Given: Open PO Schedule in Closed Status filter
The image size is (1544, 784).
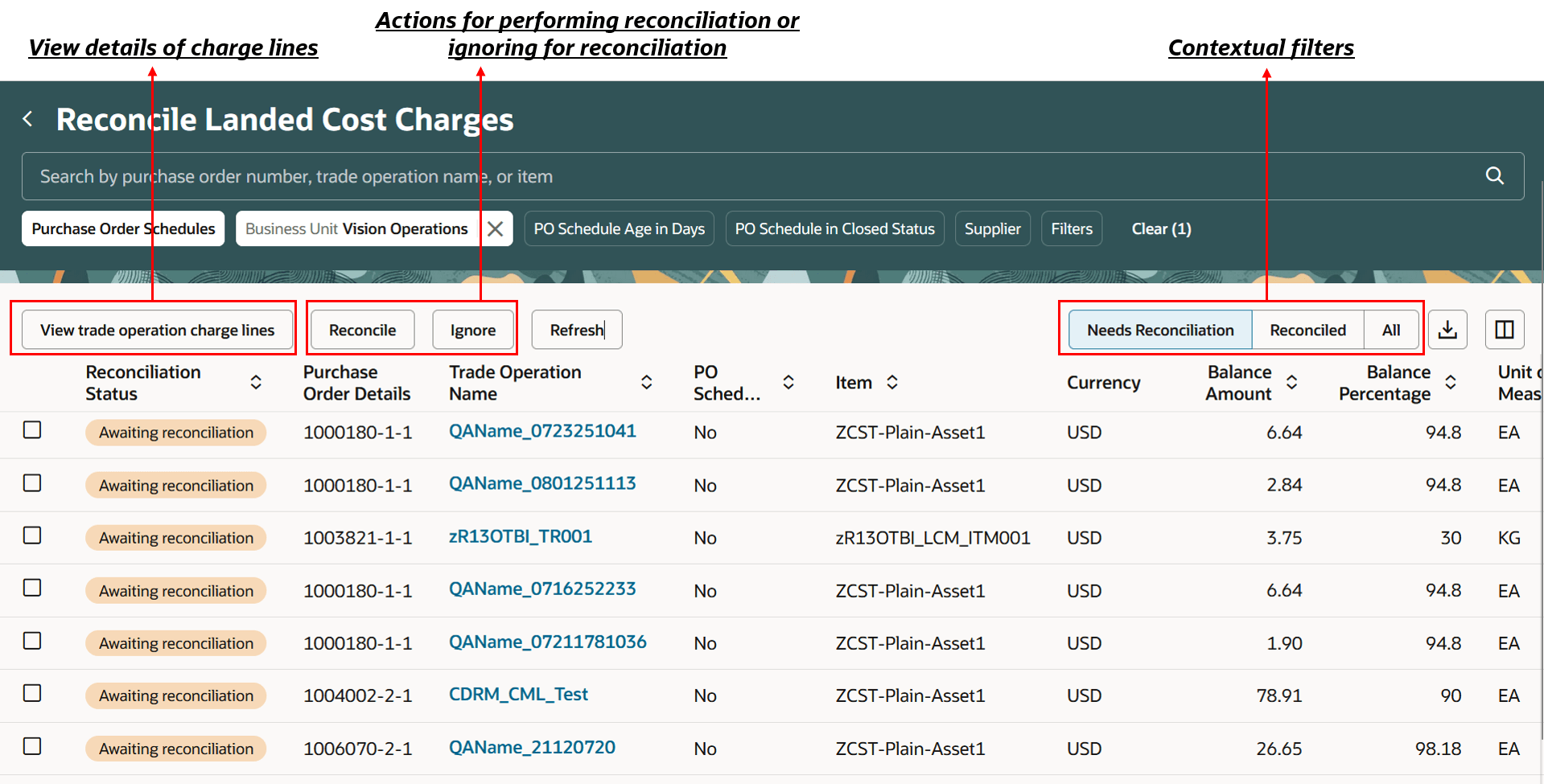Looking at the screenshot, I should [x=834, y=229].
